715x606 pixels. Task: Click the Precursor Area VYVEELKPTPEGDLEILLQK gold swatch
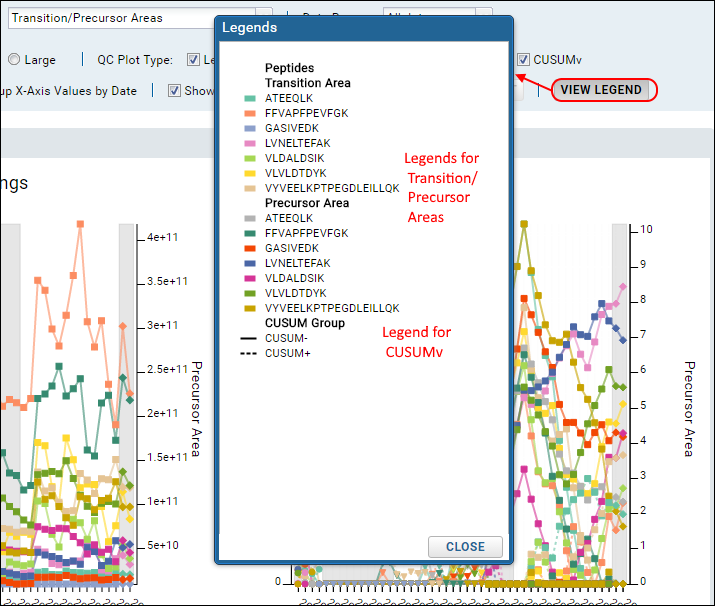pos(250,308)
